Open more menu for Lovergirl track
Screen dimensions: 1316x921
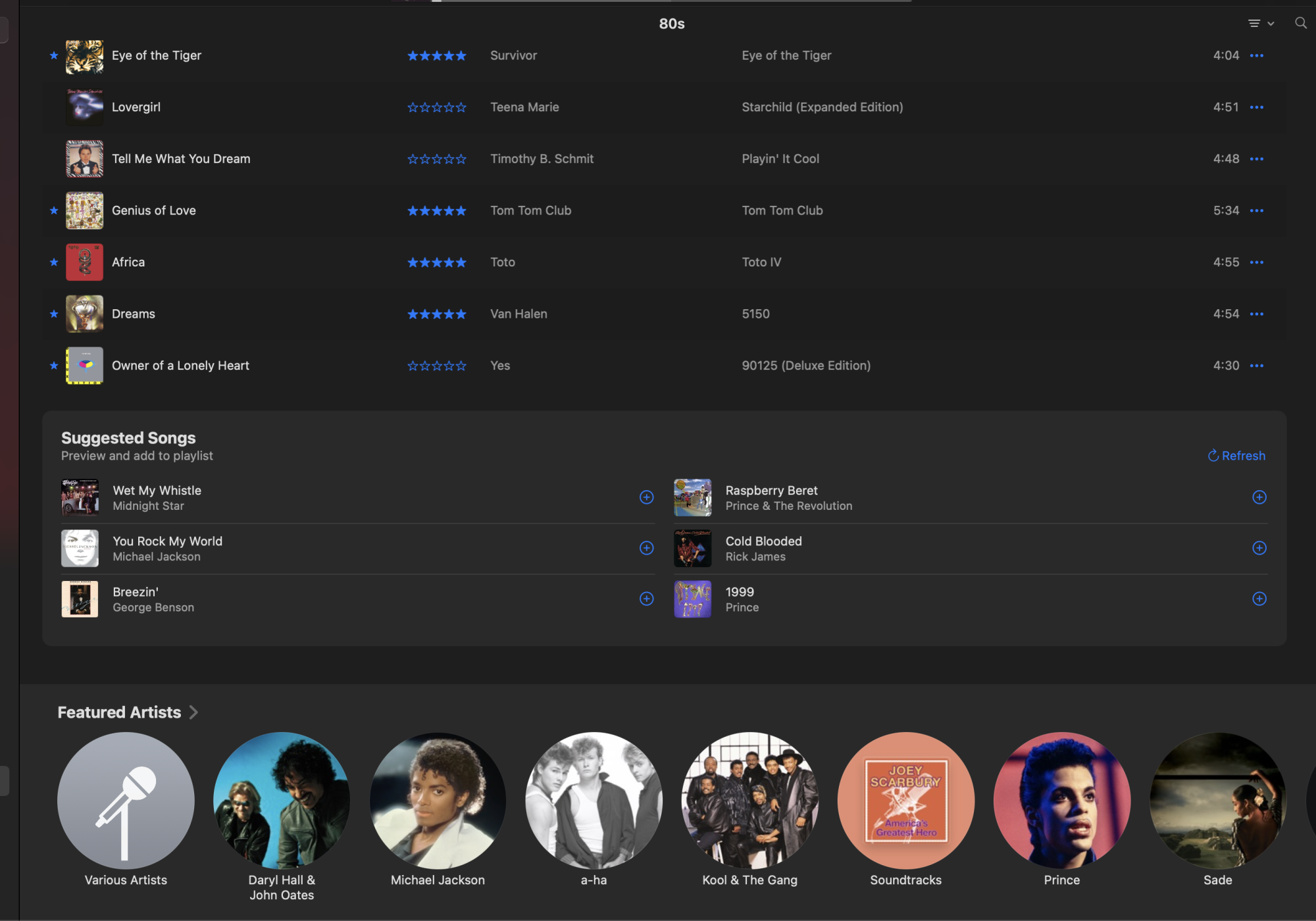point(1256,107)
